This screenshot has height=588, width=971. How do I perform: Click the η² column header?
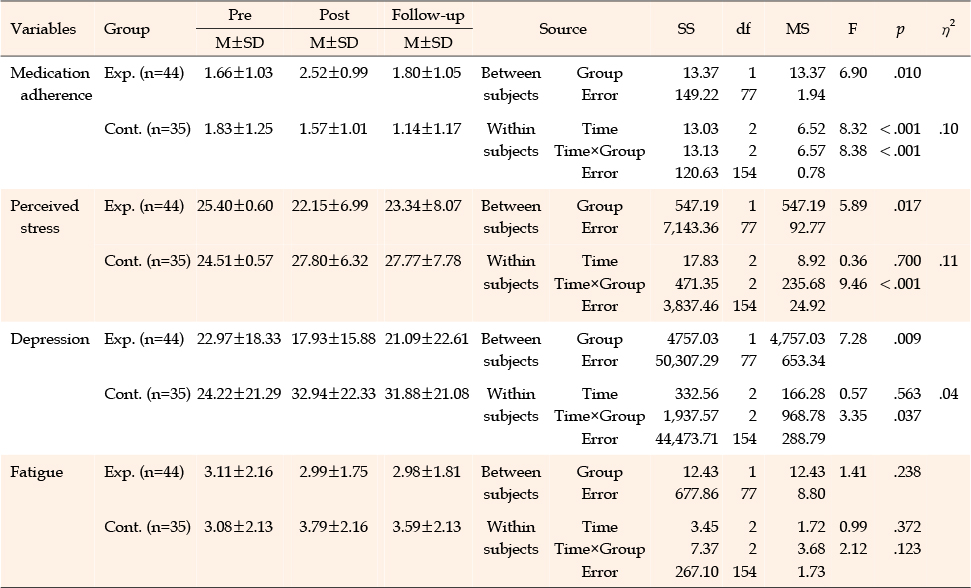(x=947, y=28)
